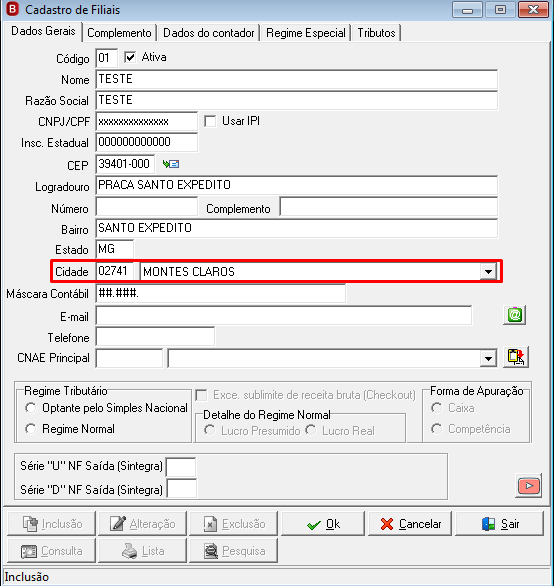This screenshot has width=554, height=586.
Task: Exit the form using the Sair button
Action: coord(499,524)
